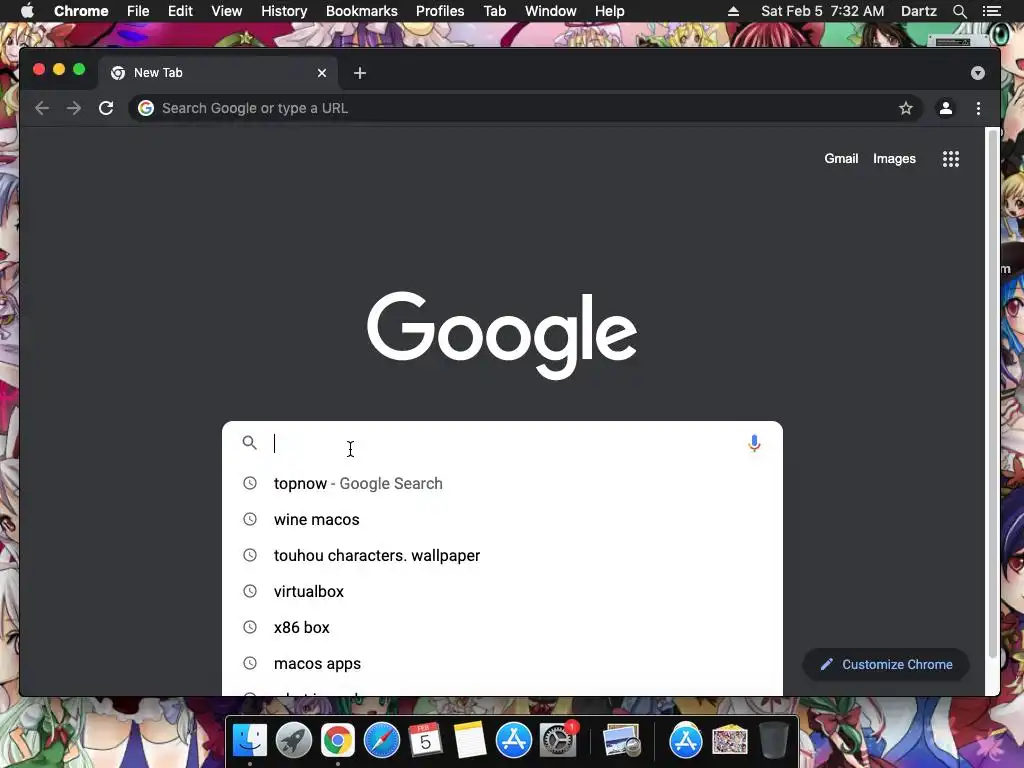Screen dimensions: 1024x768
Task: Open System Preferences from the Dock
Action: (x=558, y=741)
